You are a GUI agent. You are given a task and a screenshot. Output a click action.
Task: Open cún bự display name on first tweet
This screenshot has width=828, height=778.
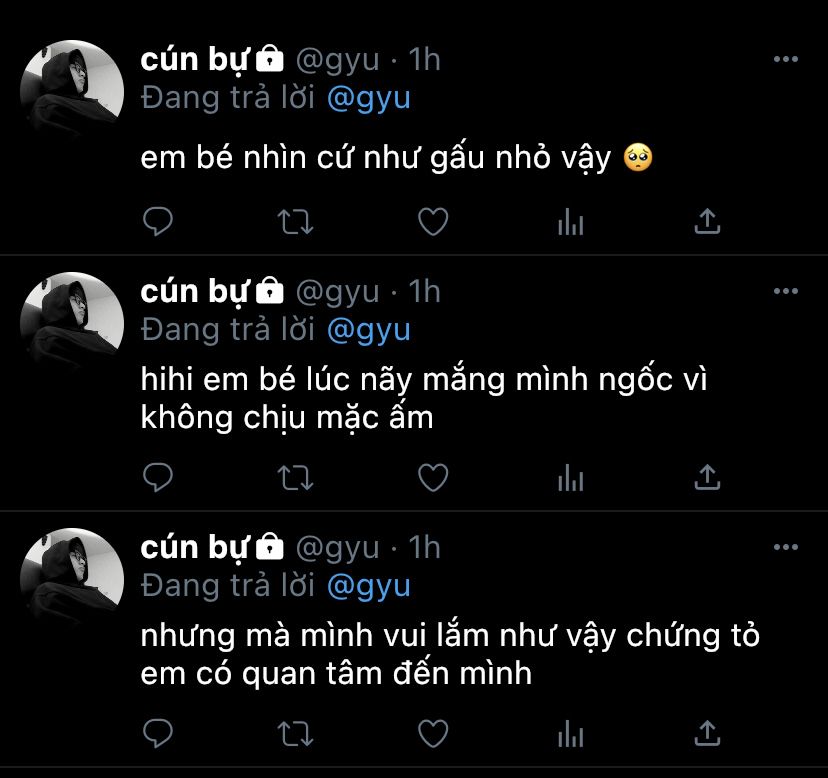click(x=194, y=59)
